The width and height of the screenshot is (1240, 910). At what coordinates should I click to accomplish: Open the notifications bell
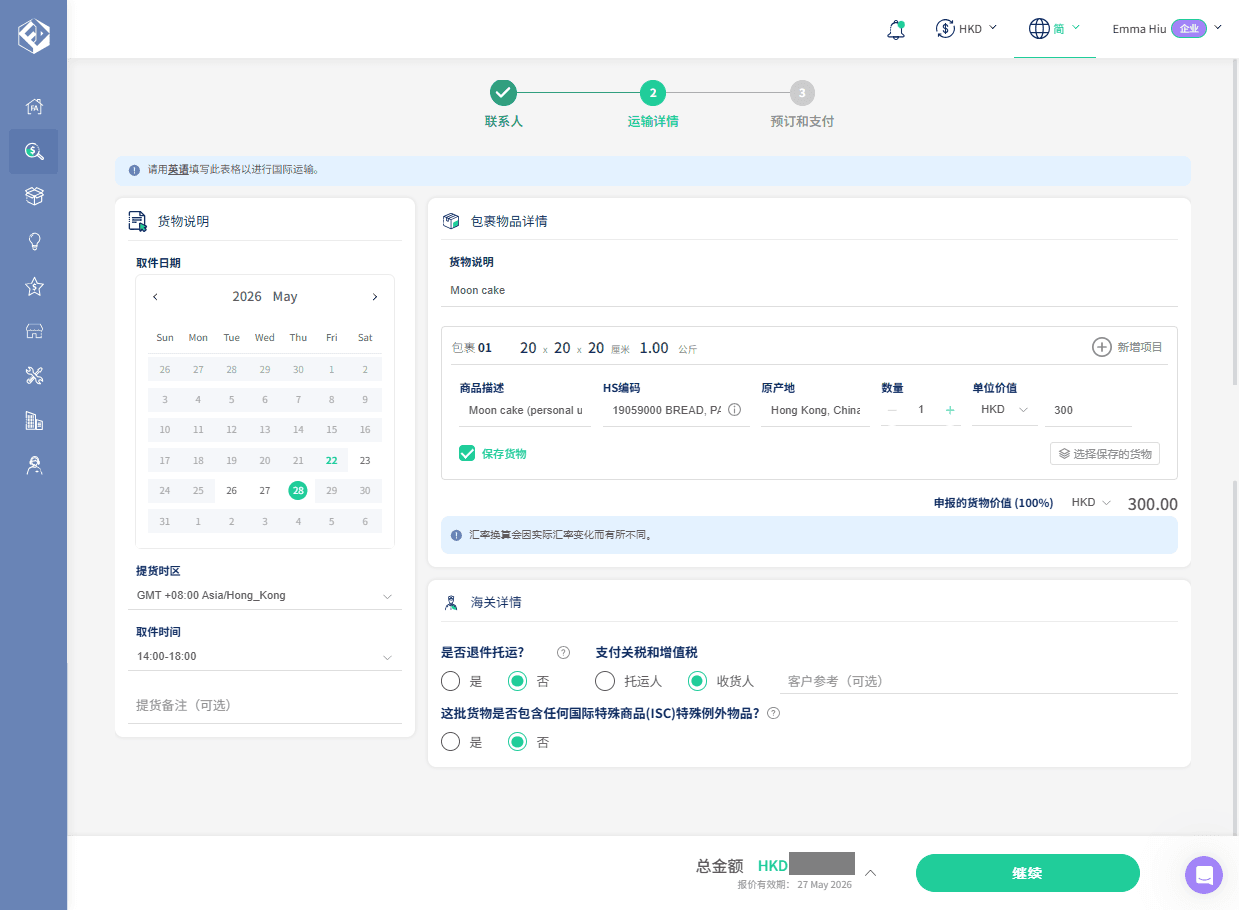[x=896, y=29]
